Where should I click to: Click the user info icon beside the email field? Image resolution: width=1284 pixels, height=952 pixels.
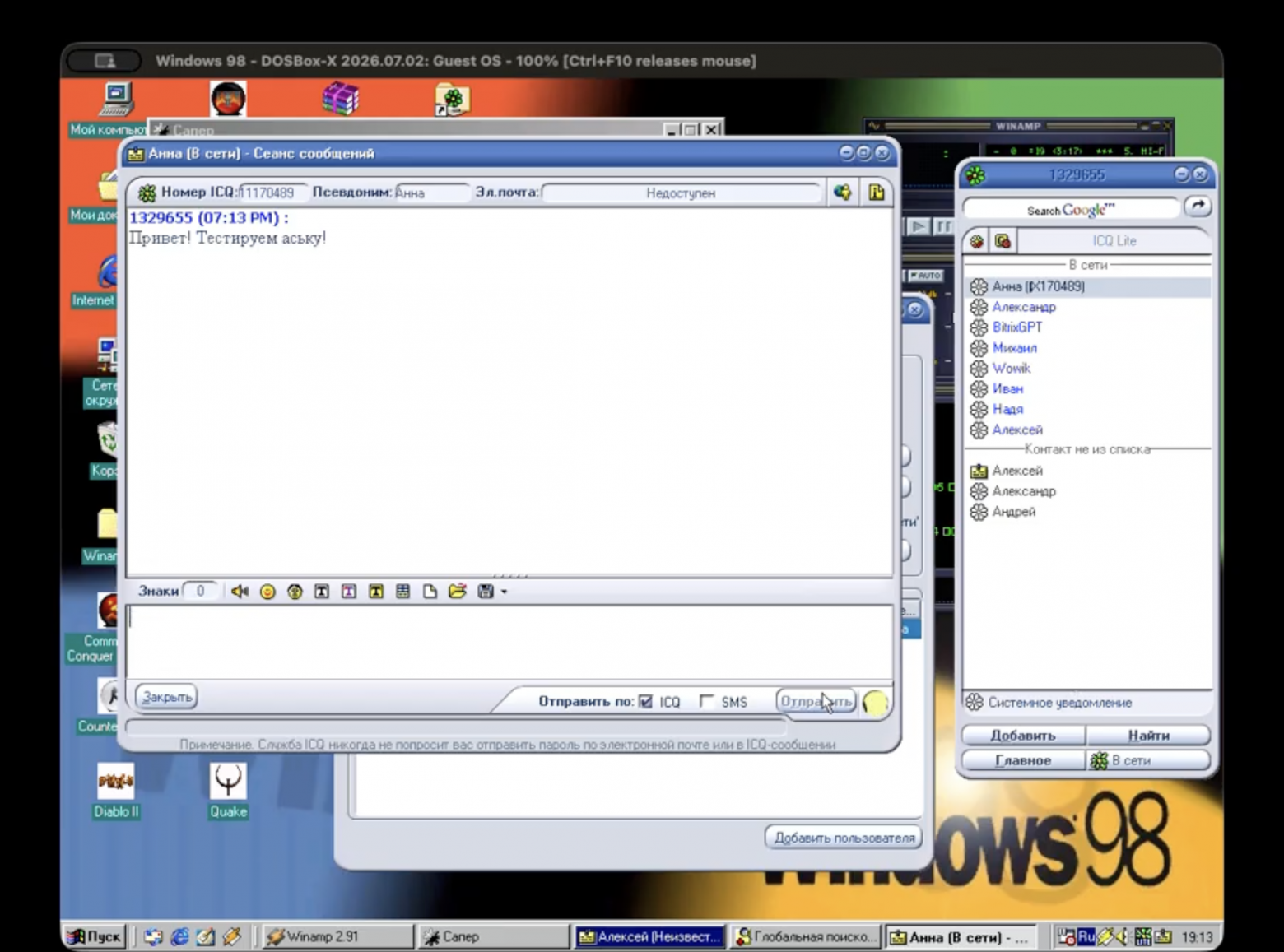(x=842, y=193)
